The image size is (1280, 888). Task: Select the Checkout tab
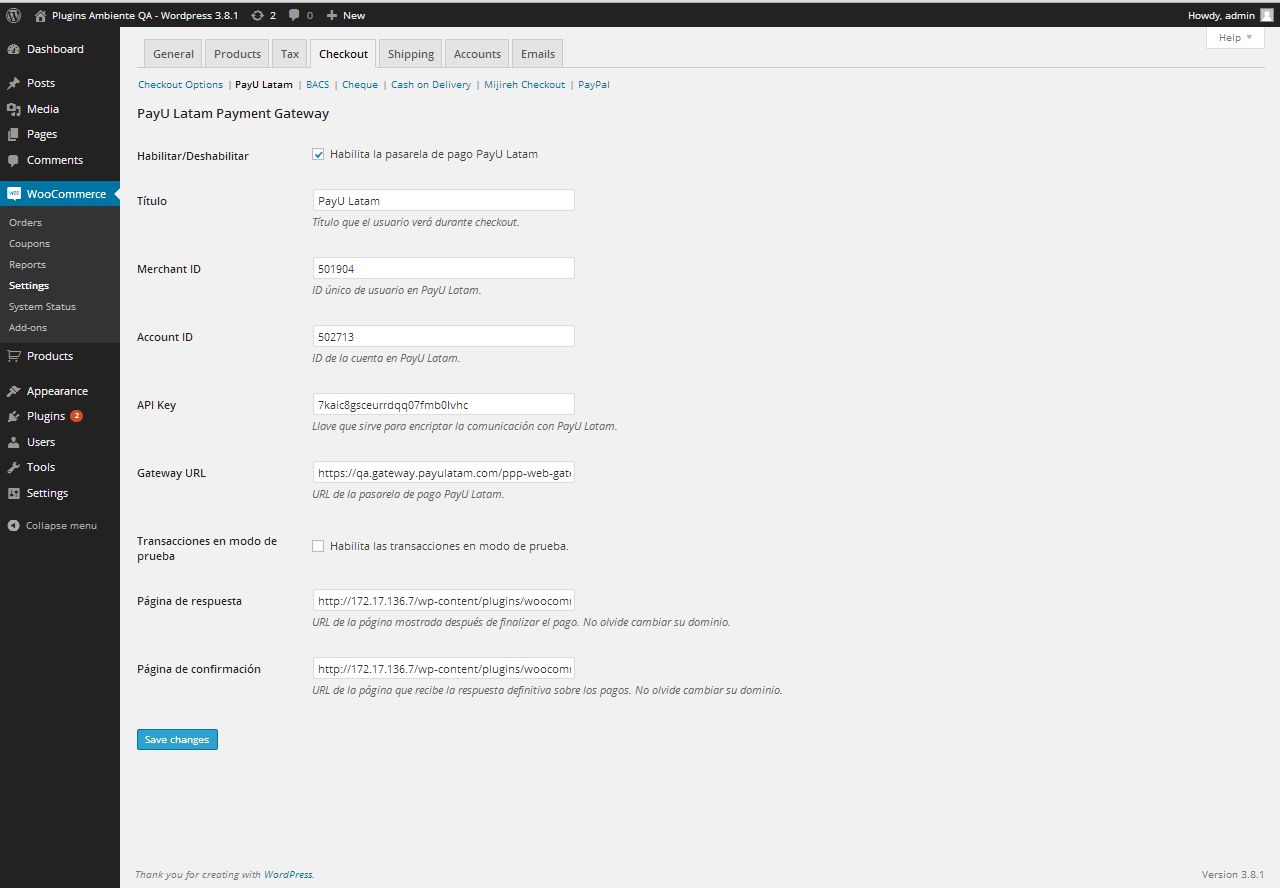pos(344,54)
